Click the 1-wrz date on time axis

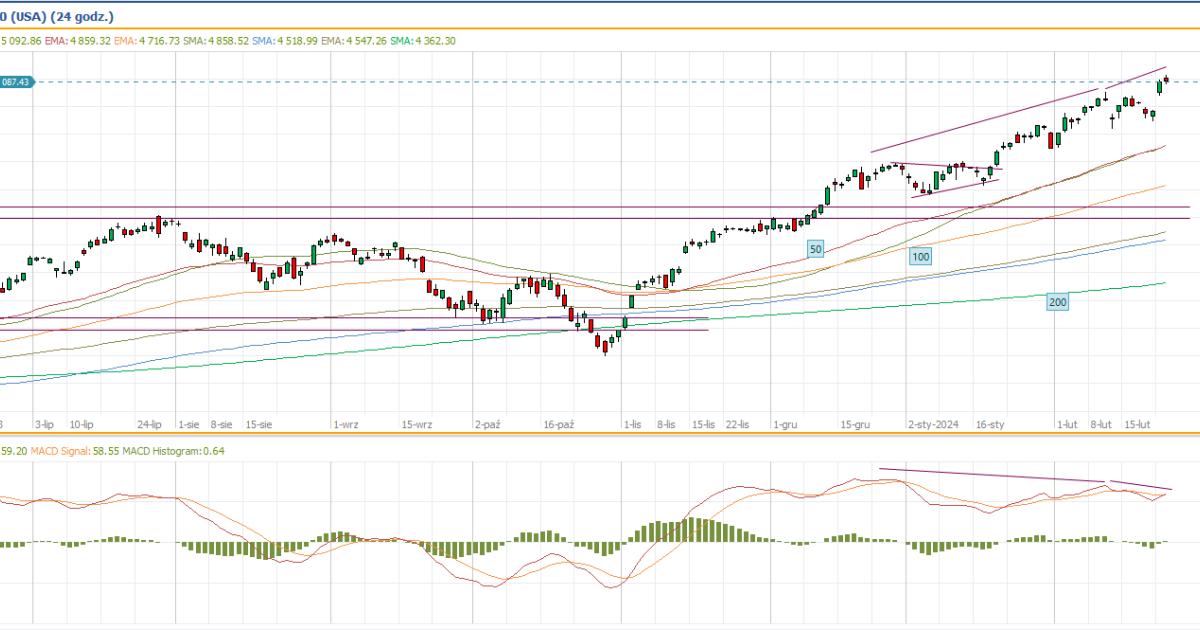pos(345,425)
